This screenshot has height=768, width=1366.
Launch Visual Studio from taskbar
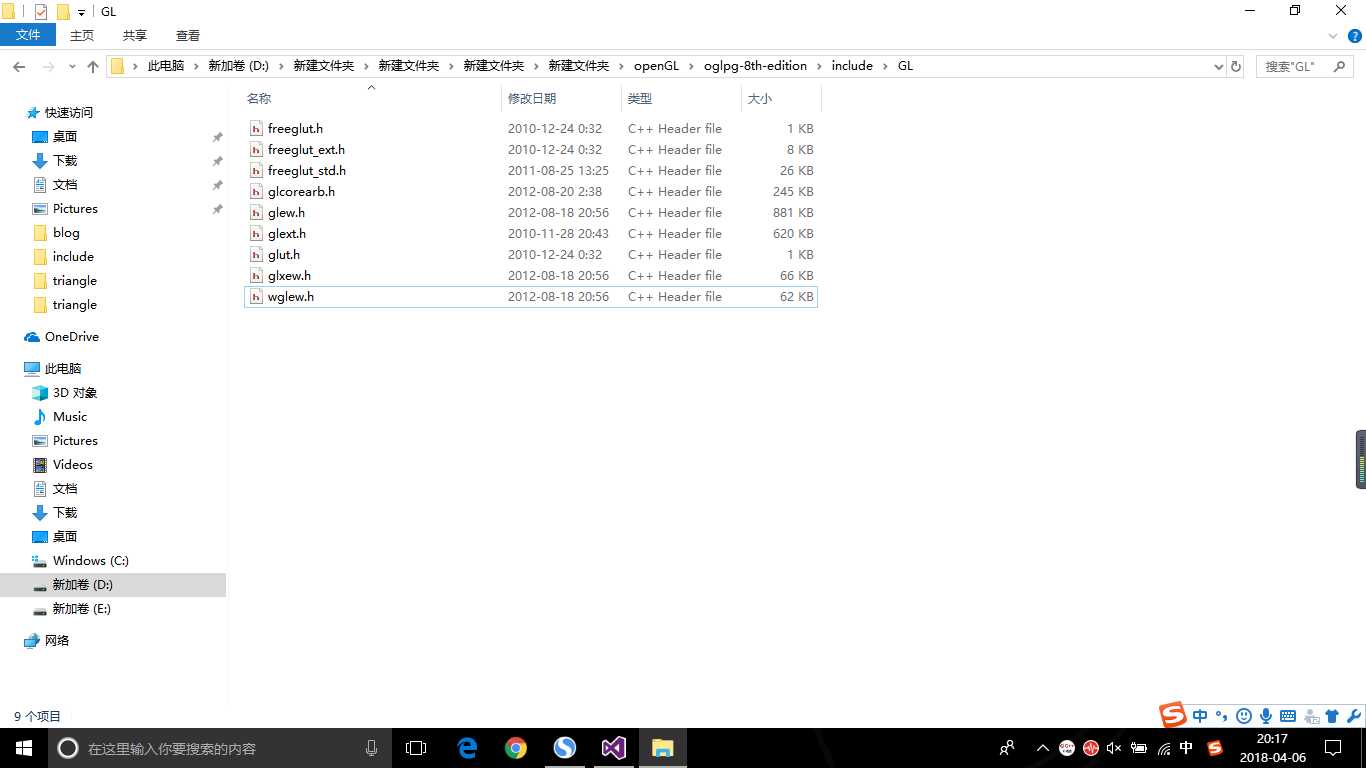click(614, 748)
